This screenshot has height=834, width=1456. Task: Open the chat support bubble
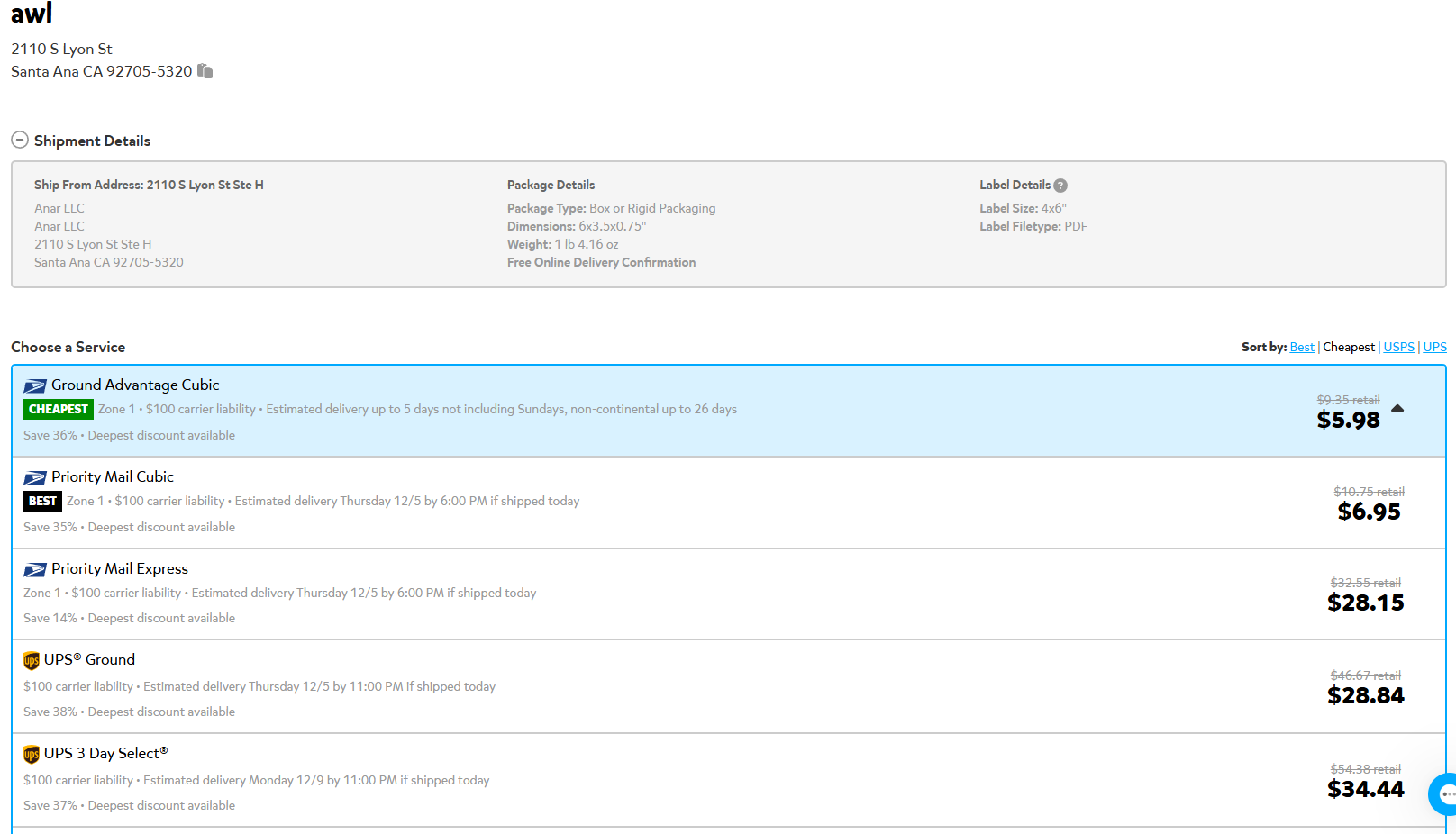tap(1444, 794)
